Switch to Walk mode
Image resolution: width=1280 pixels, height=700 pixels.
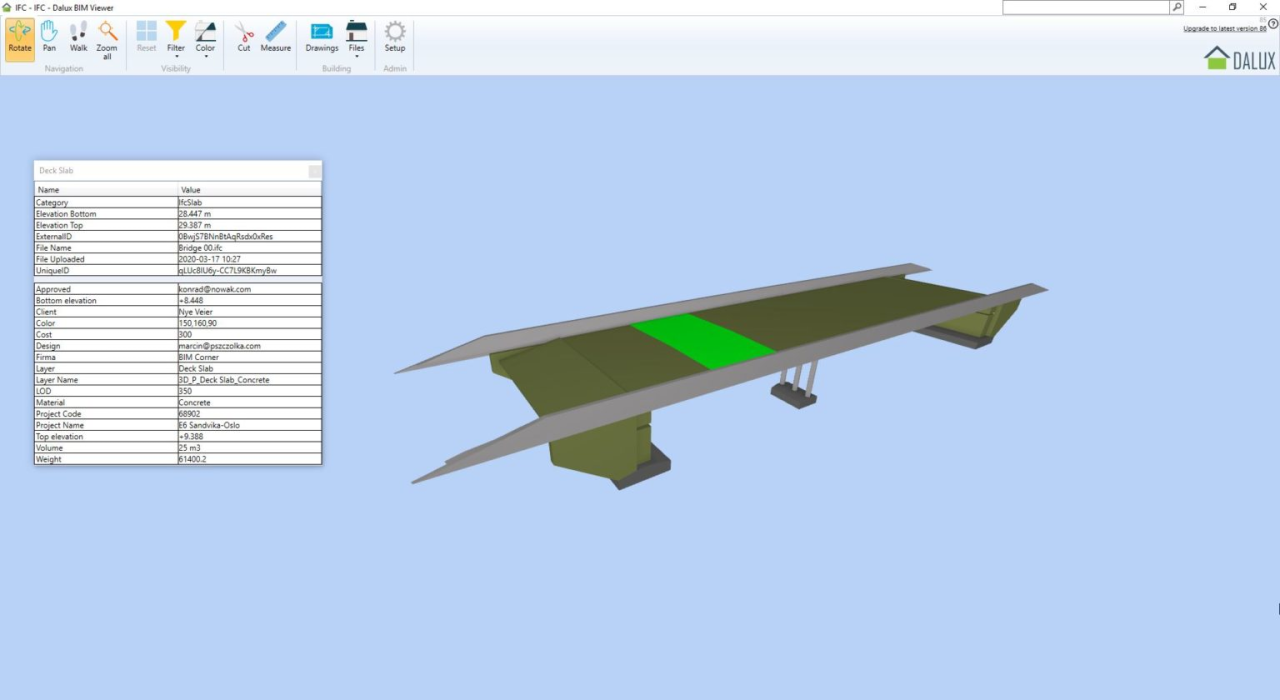pyautogui.click(x=78, y=38)
